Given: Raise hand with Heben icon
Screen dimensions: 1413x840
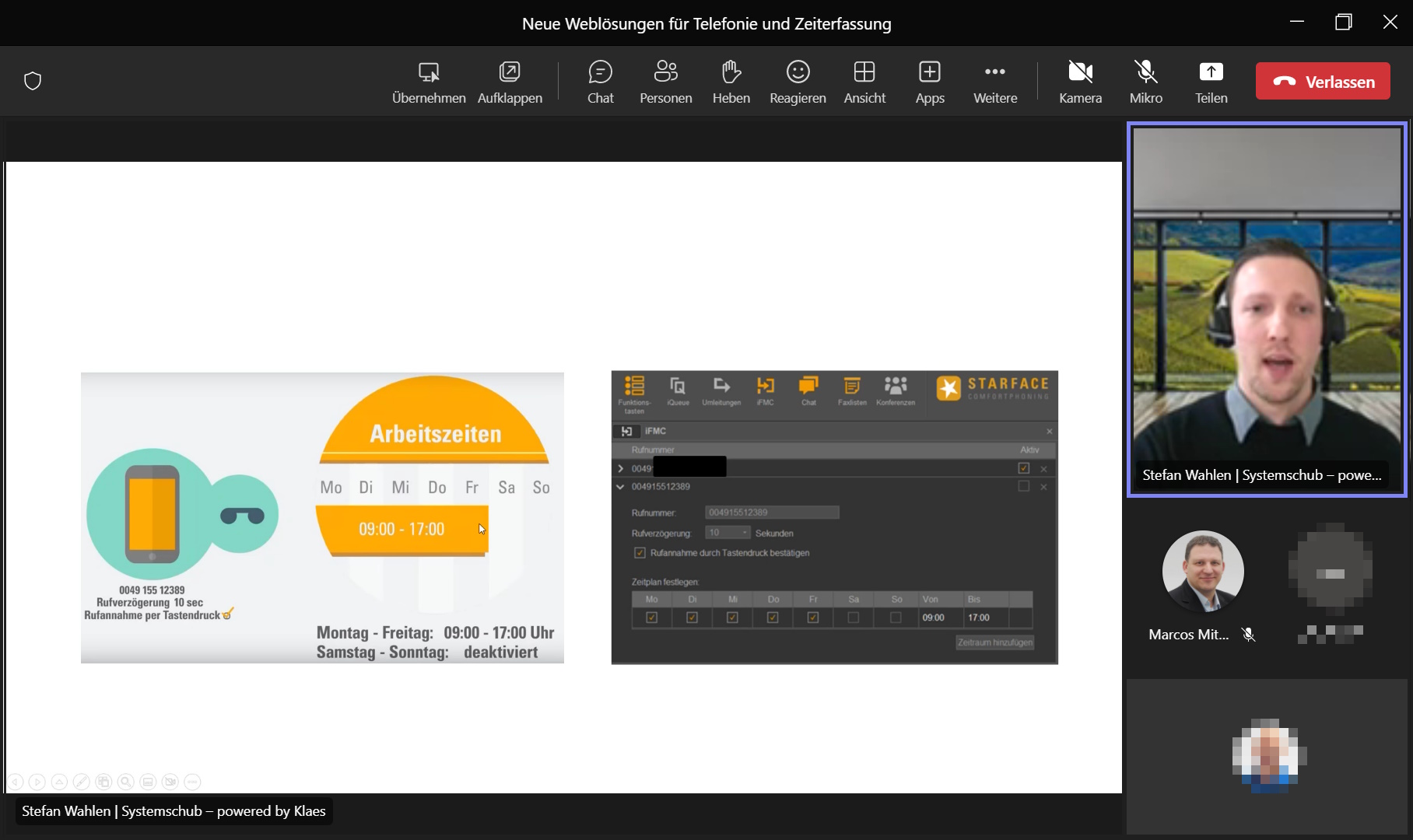Looking at the screenshot, I should [x=731, y=82].
